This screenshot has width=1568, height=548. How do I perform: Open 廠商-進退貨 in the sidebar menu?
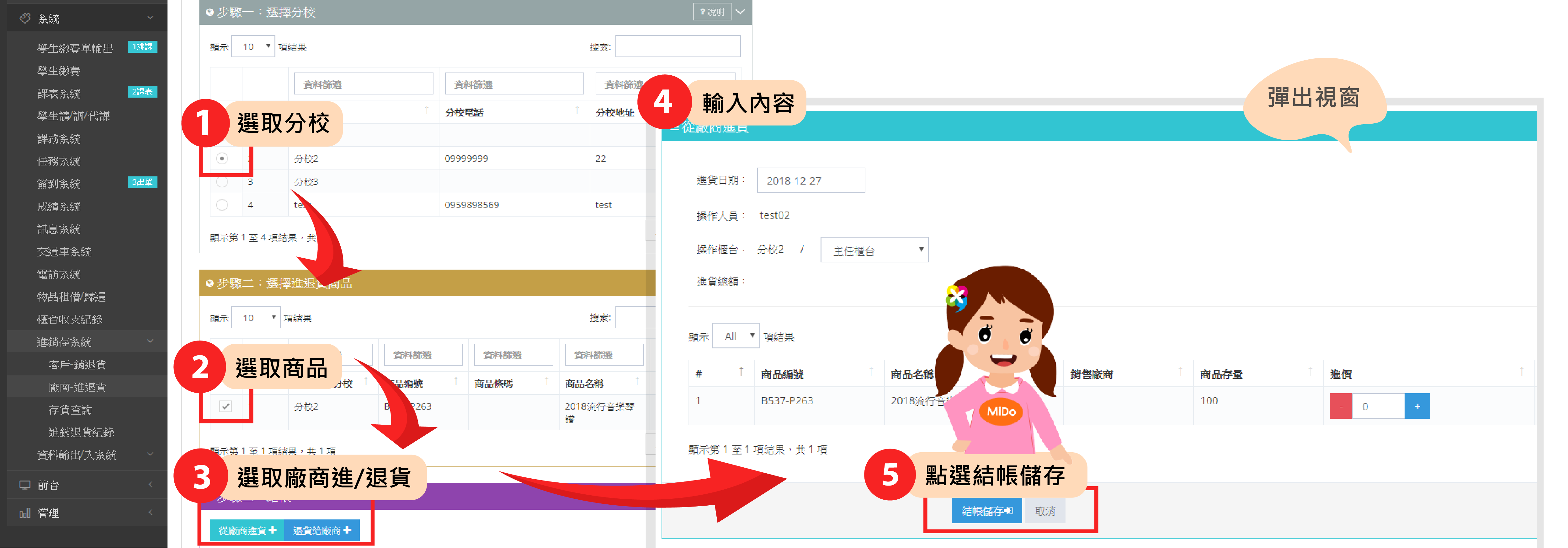coord(77,387)
